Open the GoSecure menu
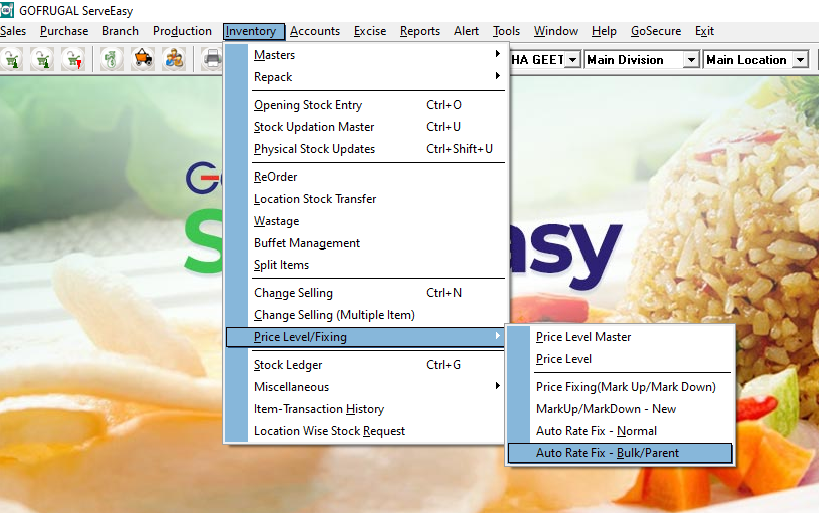This screenshot has width=819, height=513. pos(656,31)
